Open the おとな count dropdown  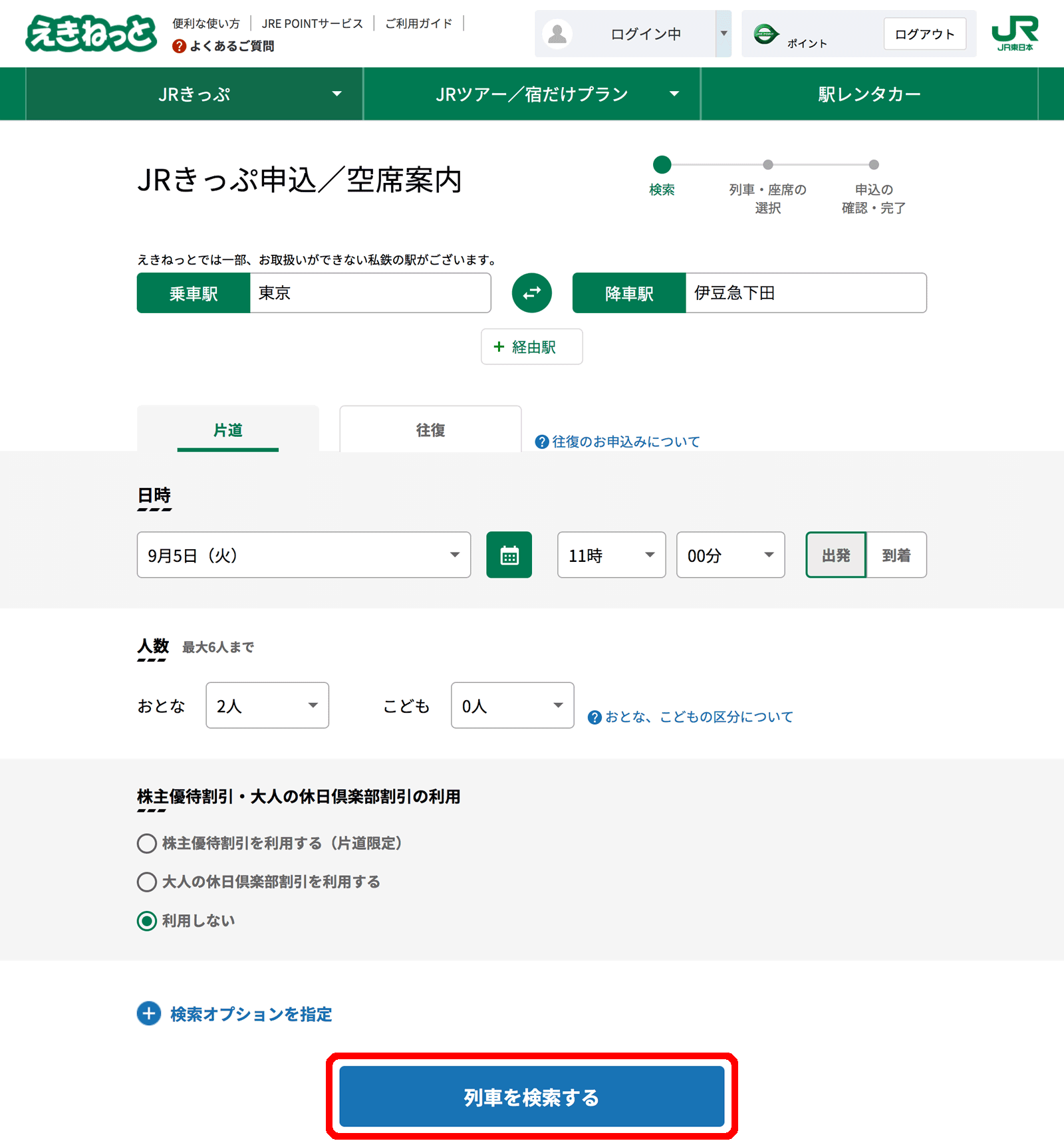tap(267, 705)
